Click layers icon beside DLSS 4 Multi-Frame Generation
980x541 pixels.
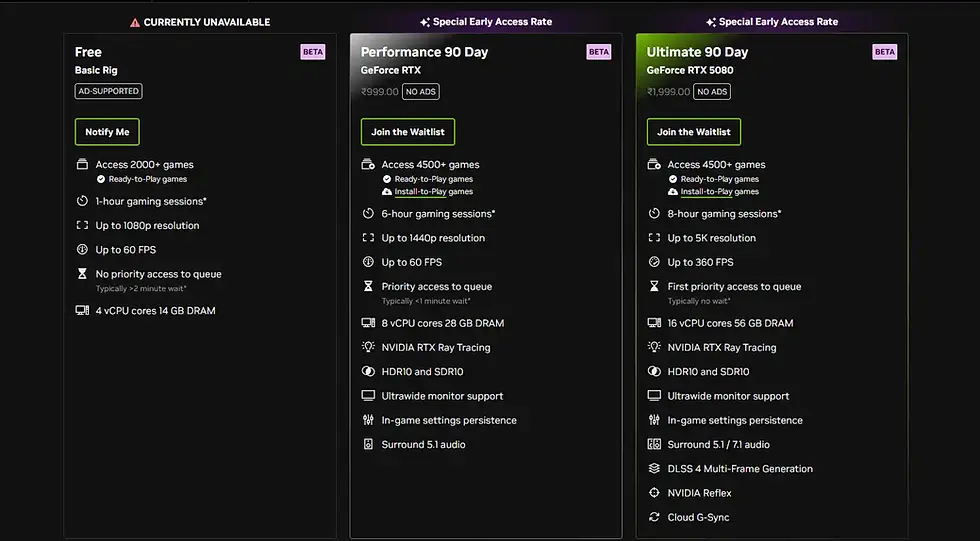pyautogui.click(x=654, y=468)
